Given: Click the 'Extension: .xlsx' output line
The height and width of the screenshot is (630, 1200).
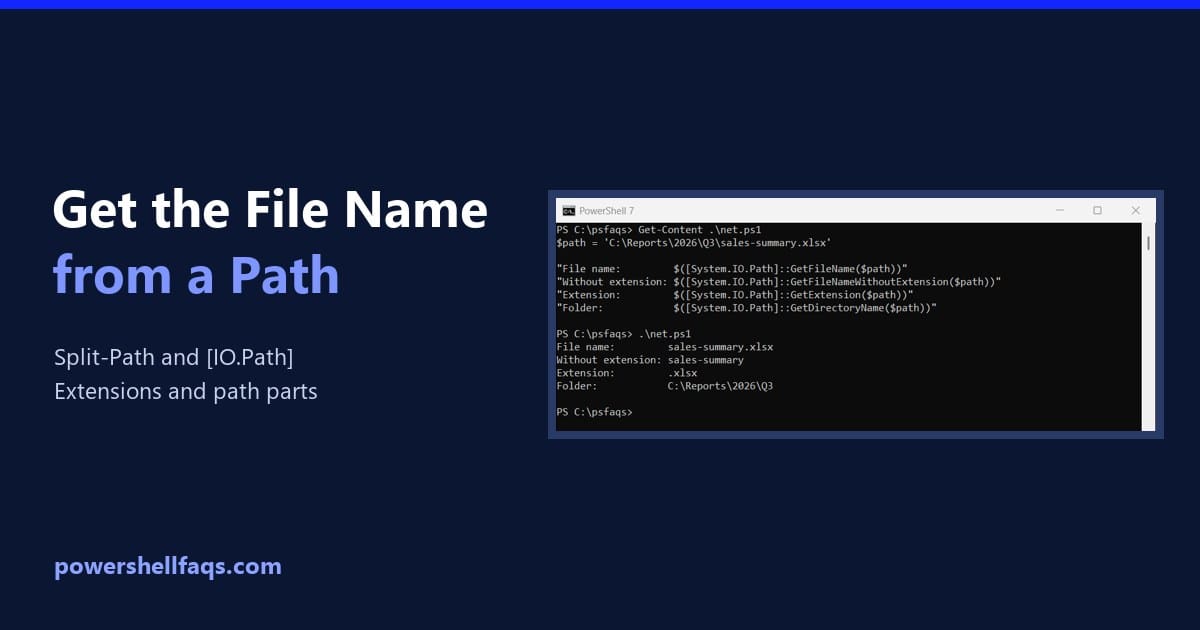Looking at the screenshot, I should 627,373.
